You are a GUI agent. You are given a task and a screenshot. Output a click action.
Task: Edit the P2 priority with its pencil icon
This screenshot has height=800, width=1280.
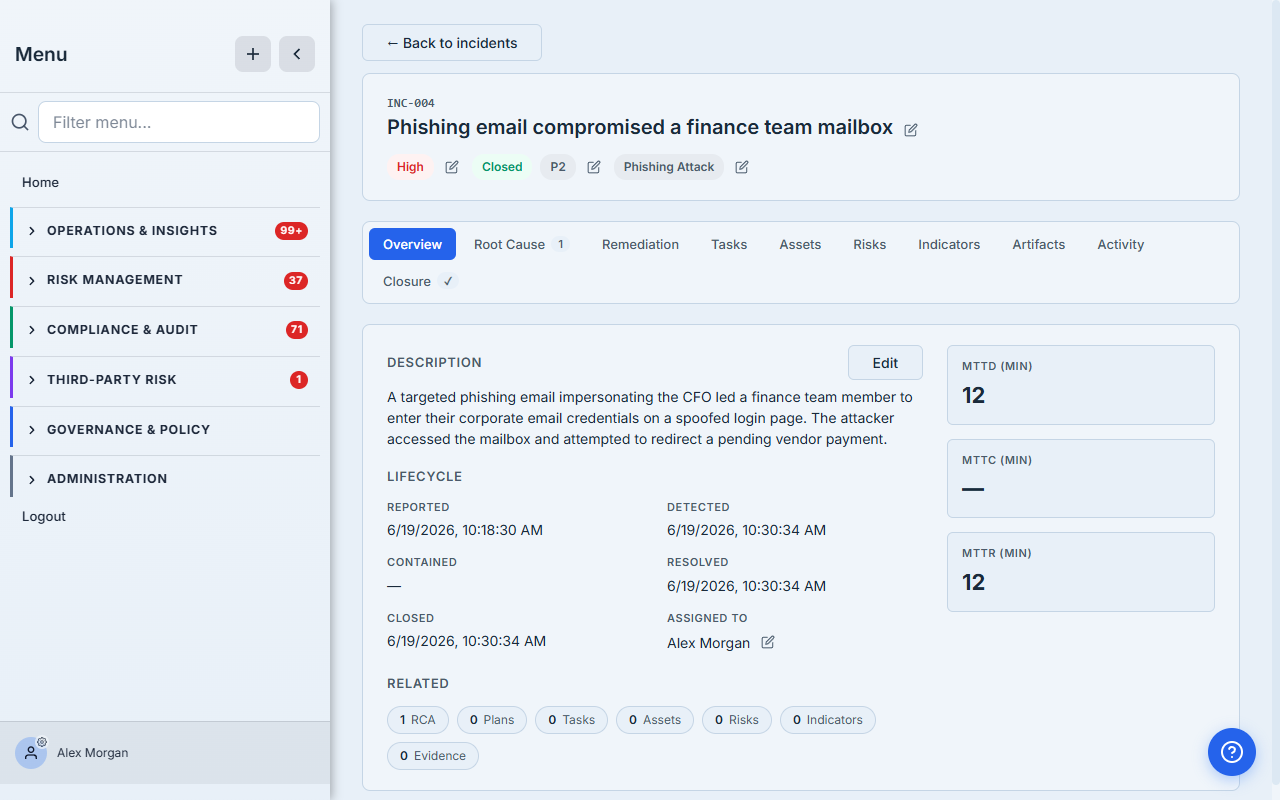click(x=594, y=167)
